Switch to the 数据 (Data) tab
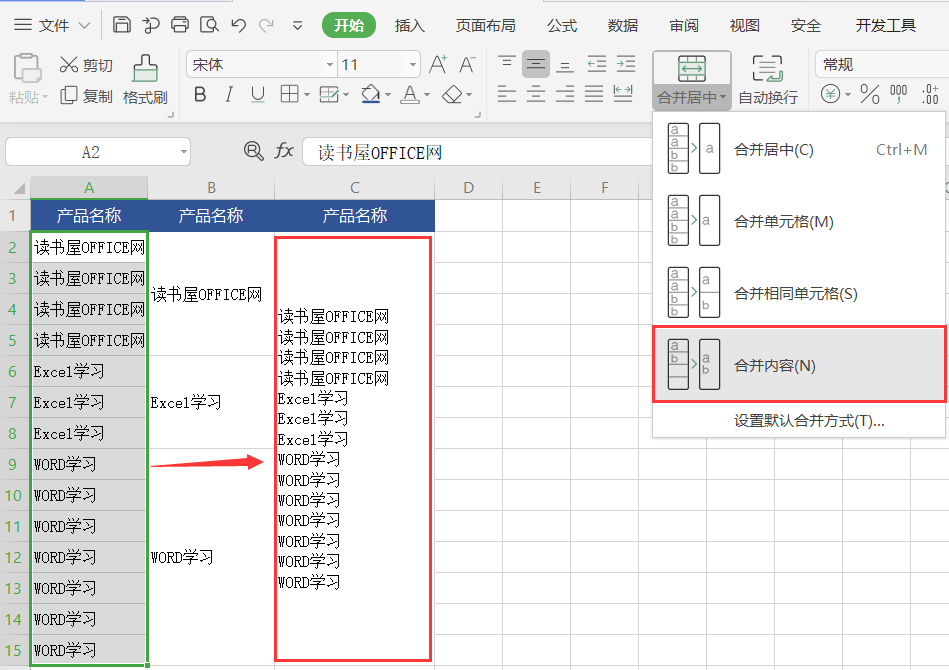Image resolution: width=949 pixels, height=670 pixels. click(623, 25)
